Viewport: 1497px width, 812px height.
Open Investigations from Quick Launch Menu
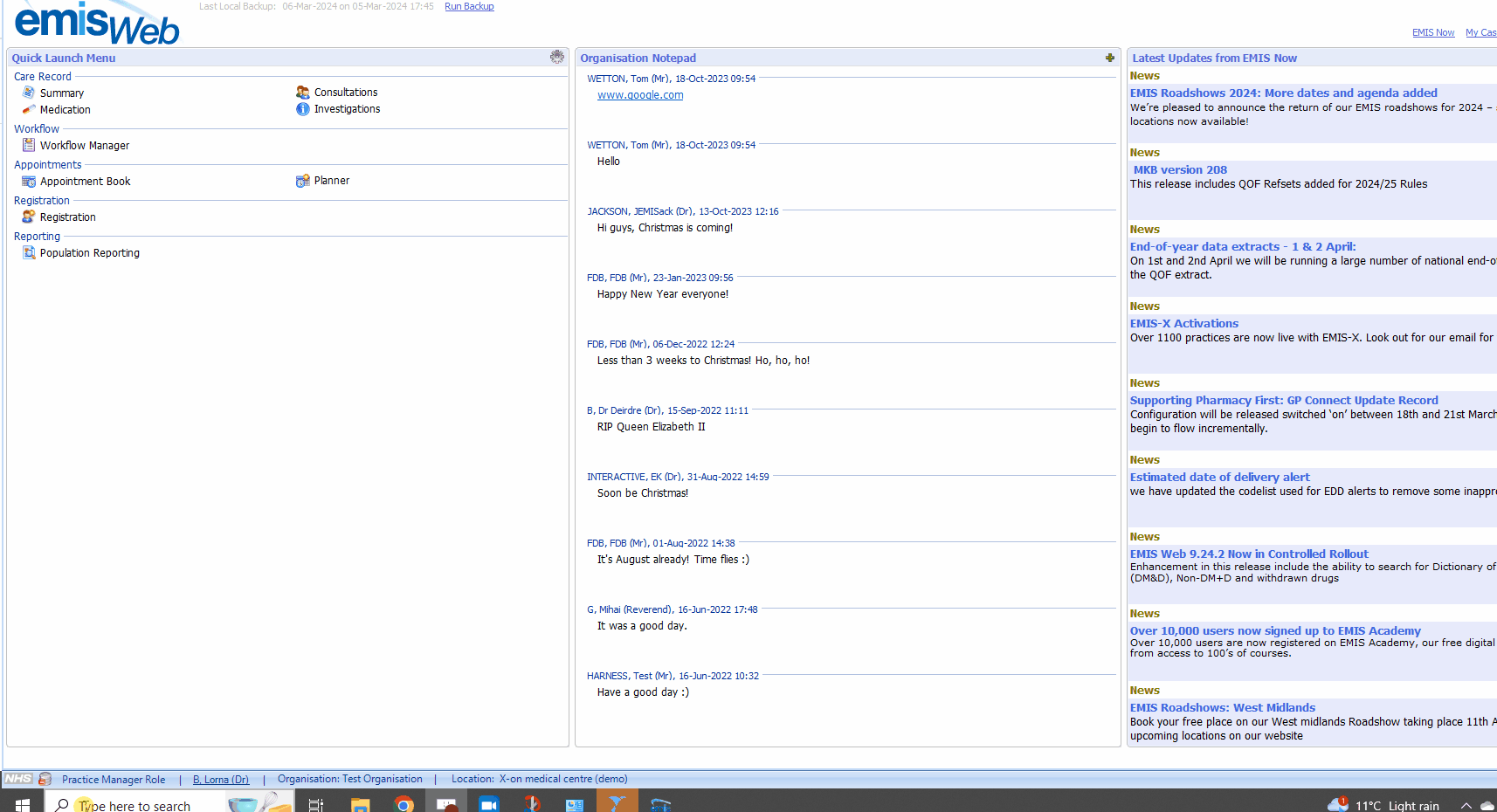pos(348,109)
